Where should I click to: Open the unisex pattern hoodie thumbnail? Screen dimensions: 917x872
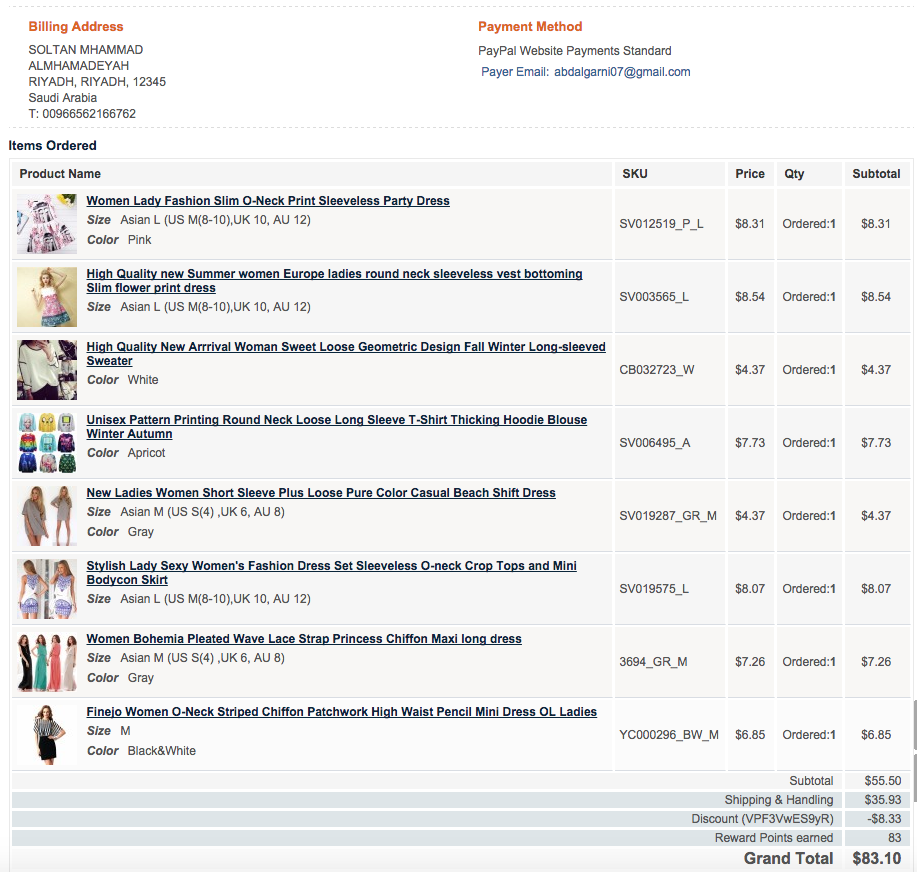[47, 443]
